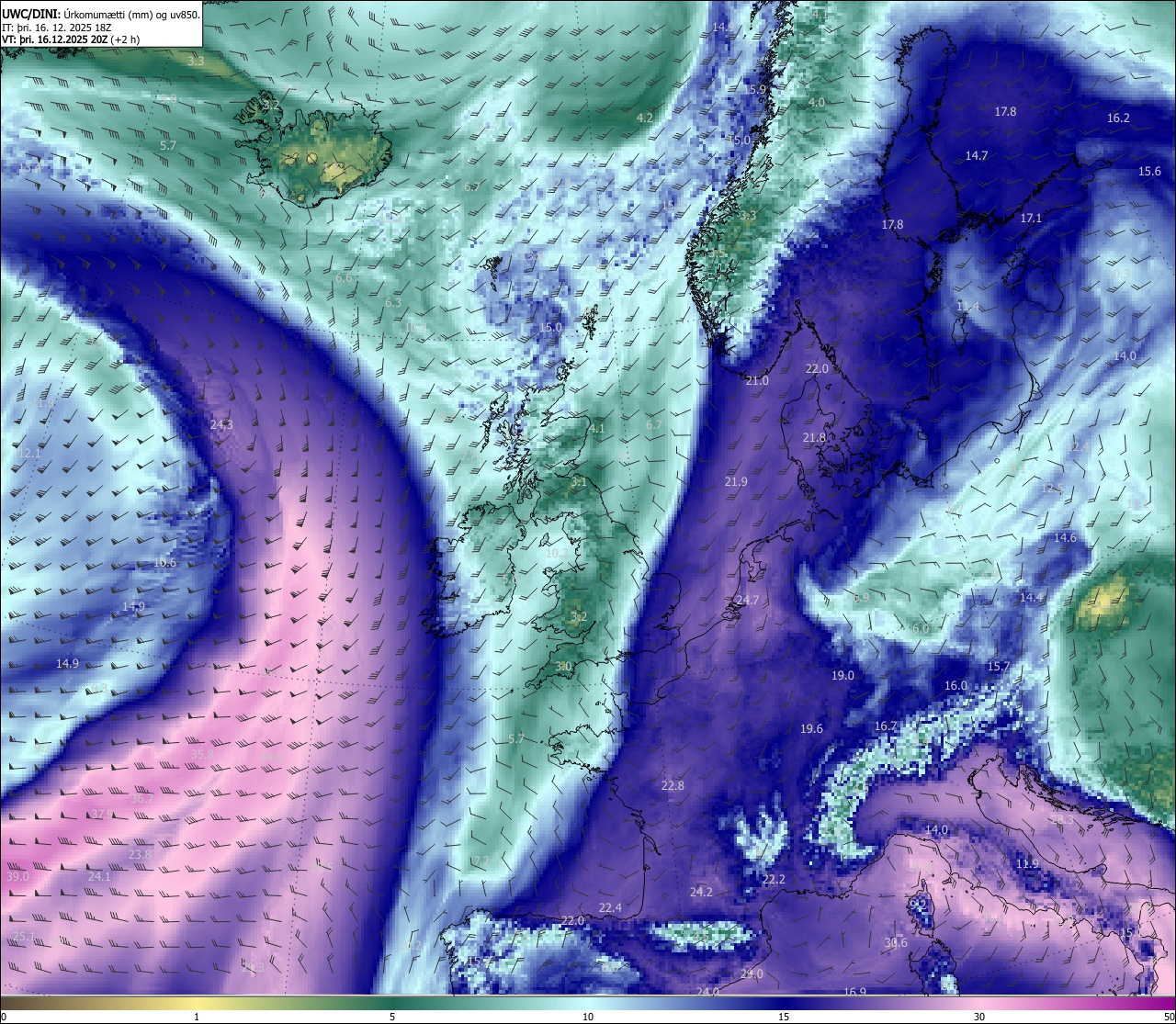Image resolution: width=1176 pixels, height=1024 pixels.
Task: Click the 11.9 value over Italy
Action: [1027, 863]
